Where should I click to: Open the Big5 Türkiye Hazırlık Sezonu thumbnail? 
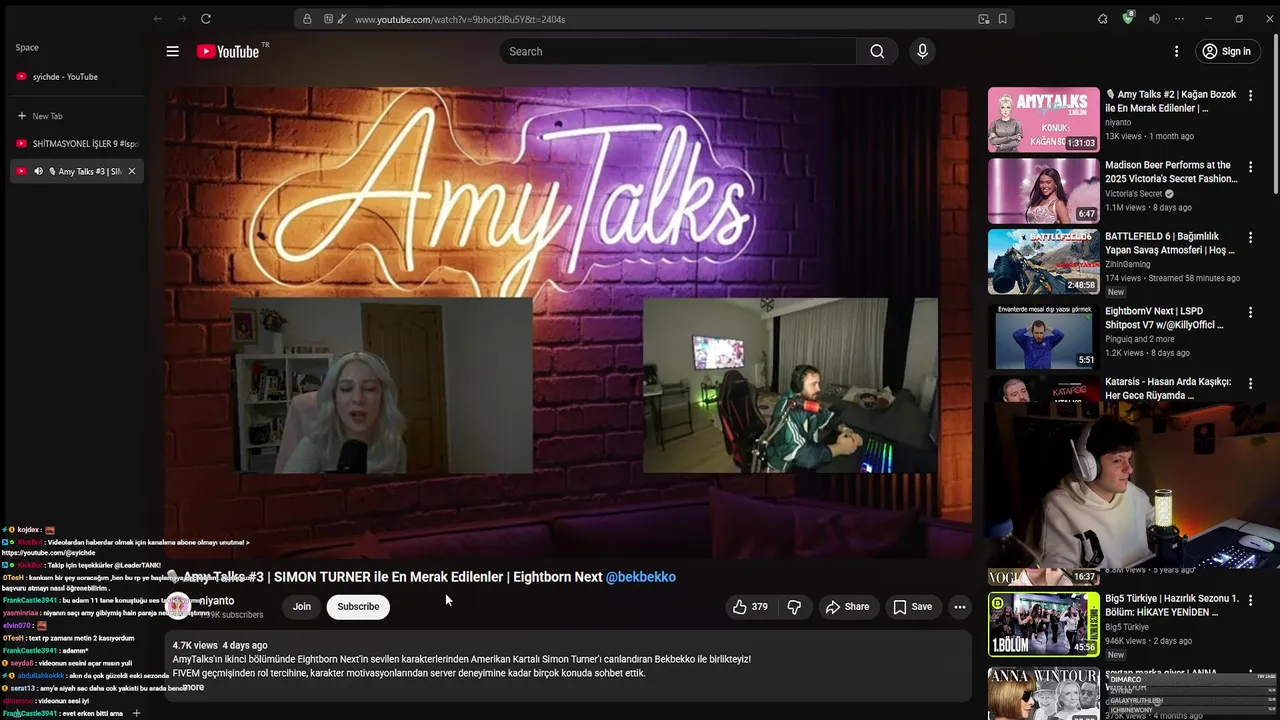(1043, 624)
